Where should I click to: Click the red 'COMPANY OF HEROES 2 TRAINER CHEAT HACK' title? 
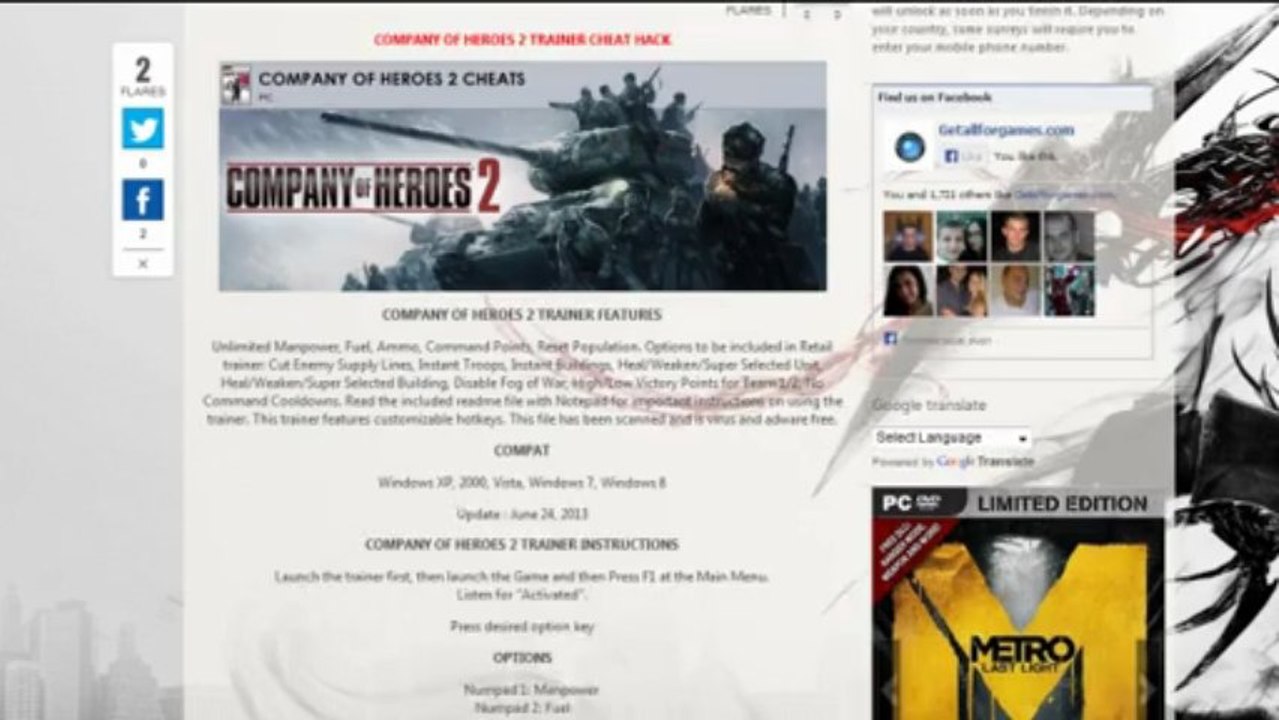point(522,40)
